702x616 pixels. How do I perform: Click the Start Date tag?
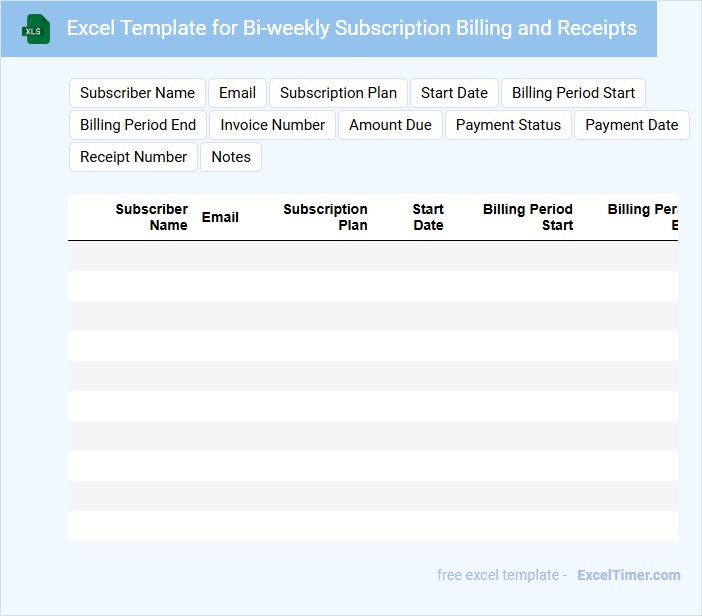[454, 93]
